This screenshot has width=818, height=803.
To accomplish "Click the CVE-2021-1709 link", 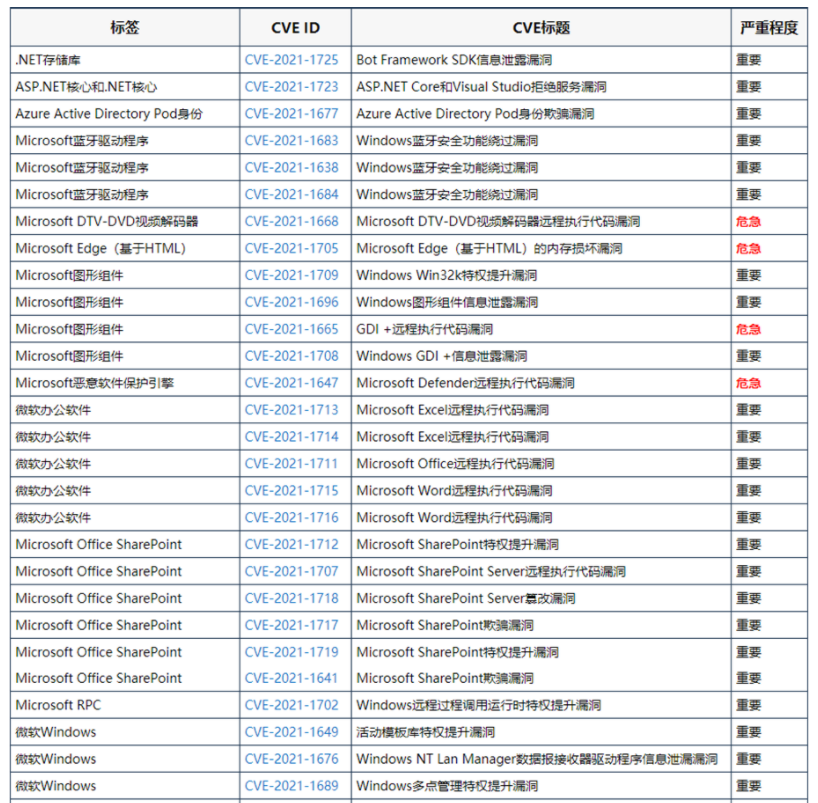I will click(291, 275).
